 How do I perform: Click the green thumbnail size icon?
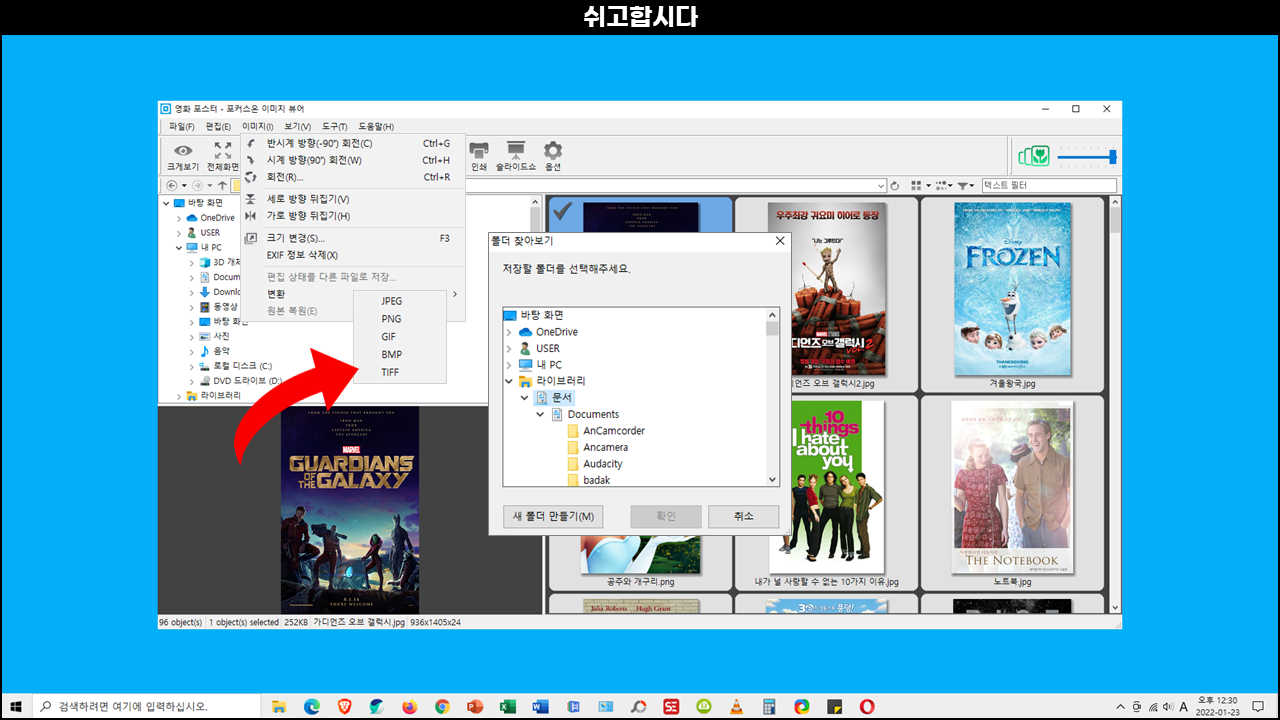pos(1033,156)
